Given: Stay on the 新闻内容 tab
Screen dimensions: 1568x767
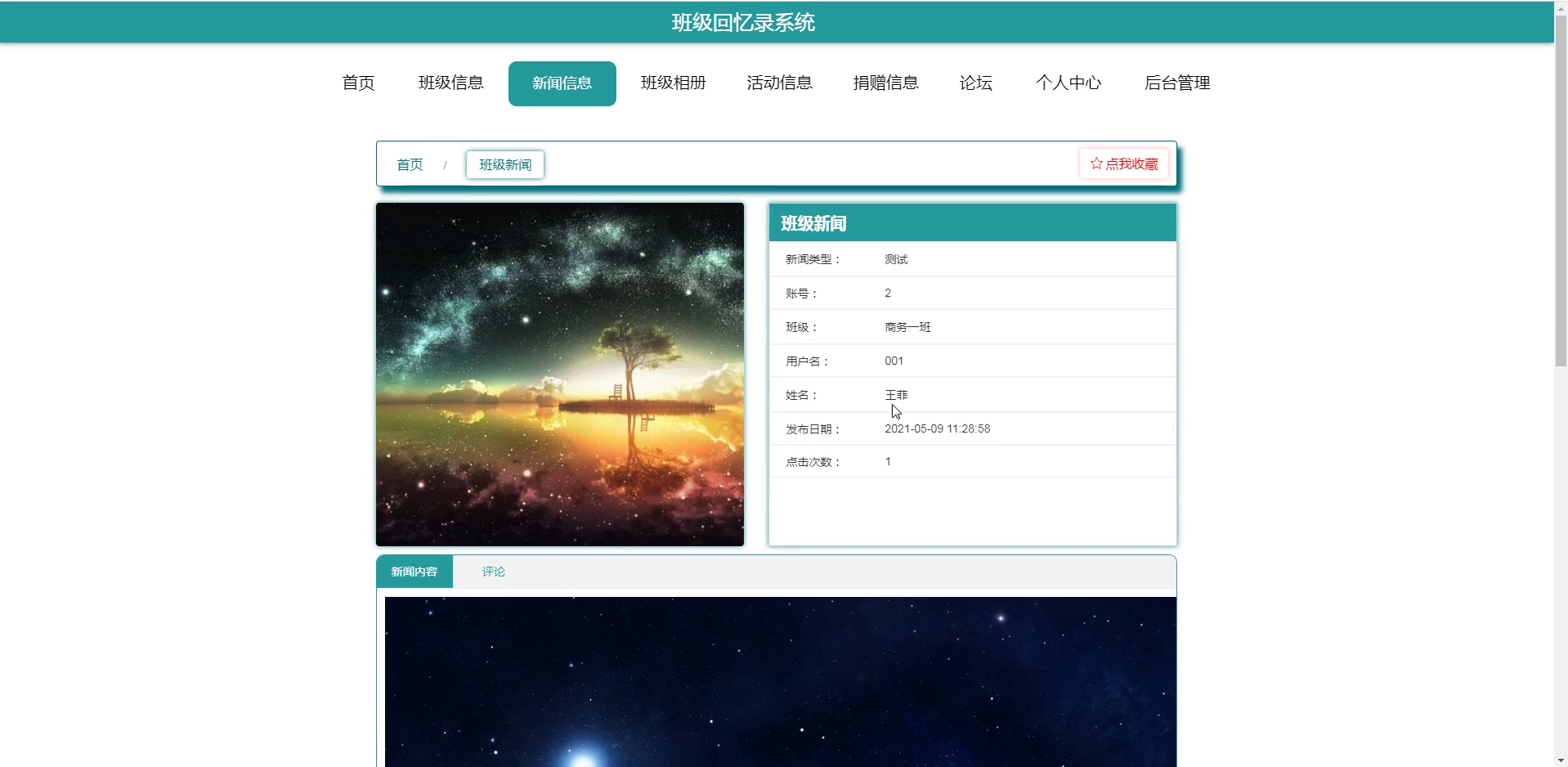Looking at the screenshot, I should 414,572.
